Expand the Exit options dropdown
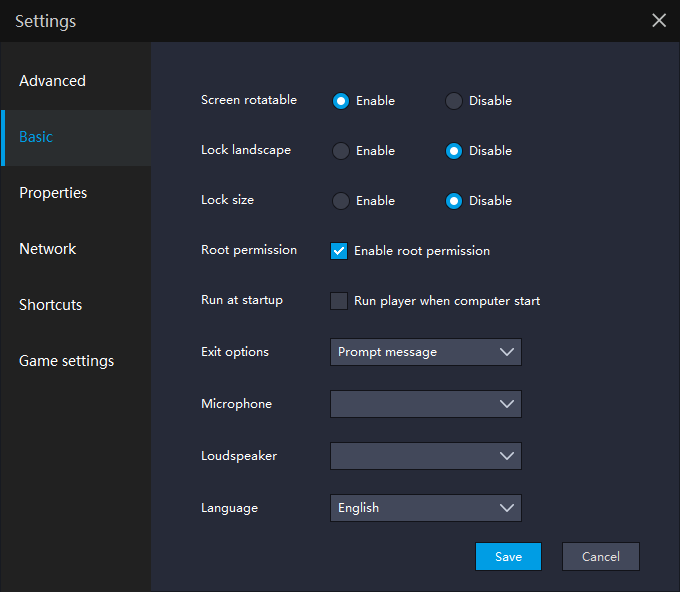Screen dimensions: 680x592 coord(425,352)
